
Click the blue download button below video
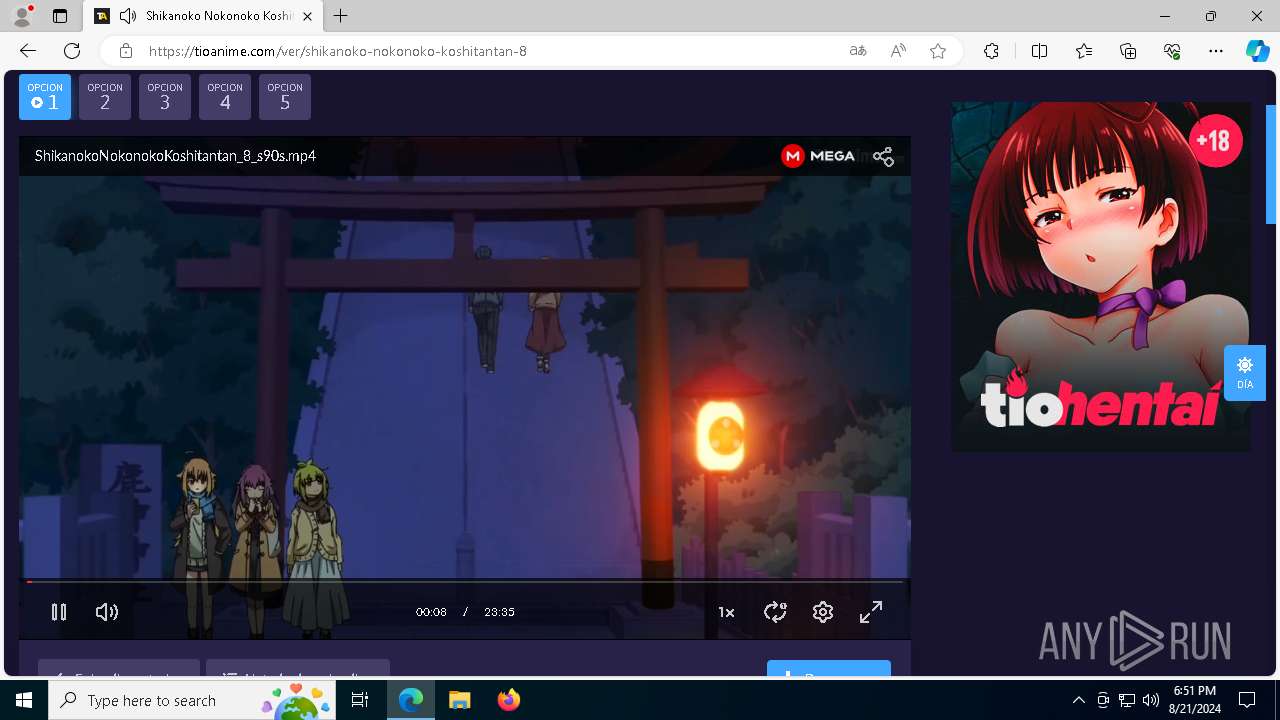point(829,668)
